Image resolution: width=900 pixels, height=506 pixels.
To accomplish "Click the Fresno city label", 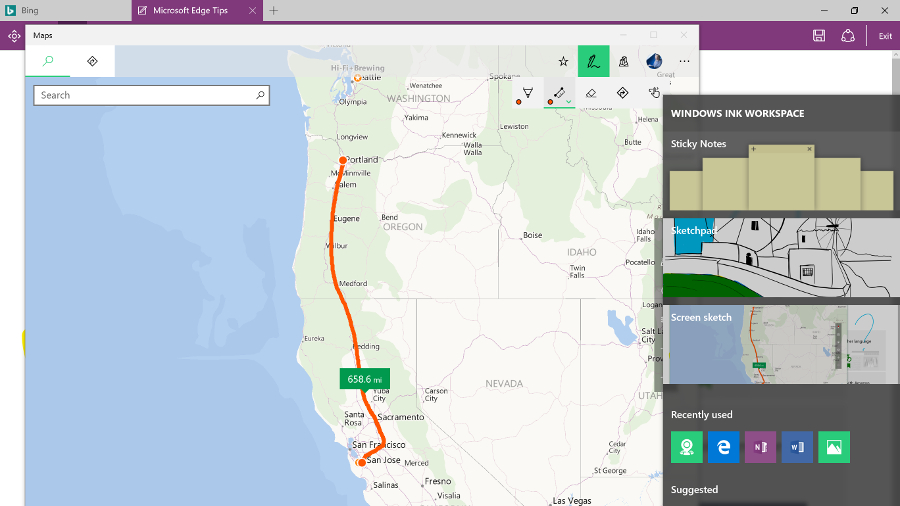I will click(438, 481).
